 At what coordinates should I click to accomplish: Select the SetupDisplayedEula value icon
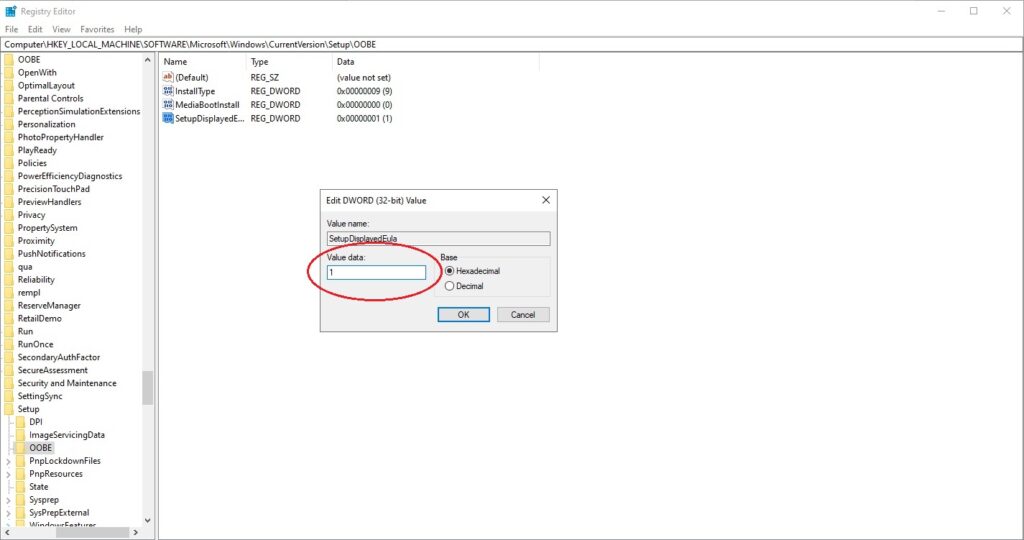pyautogui.click(x=167, y=118)
